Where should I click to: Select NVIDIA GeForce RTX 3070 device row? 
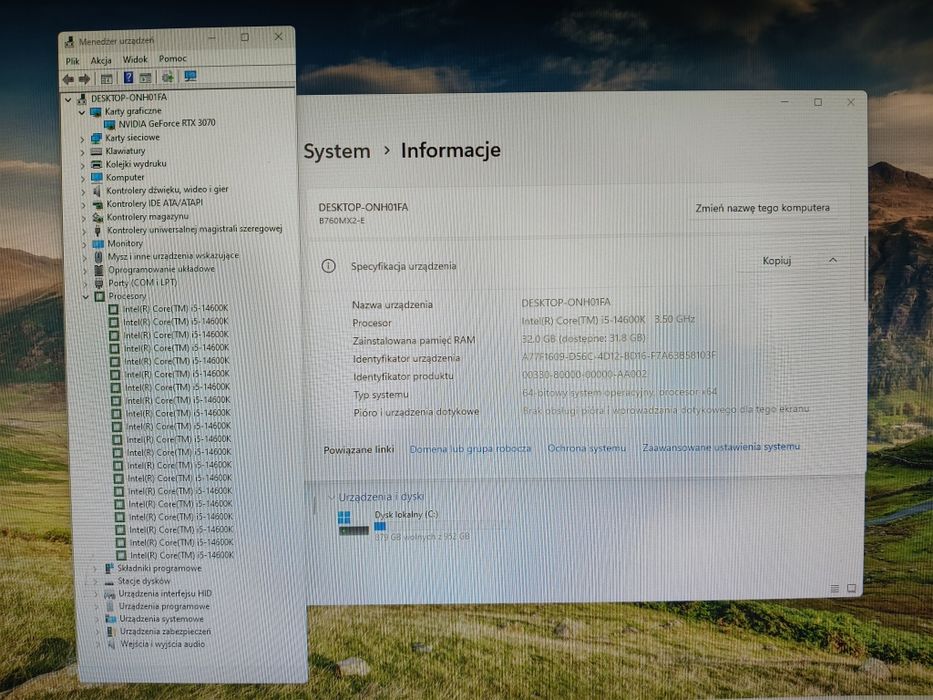pyautogui.click(x=167, y=123)
